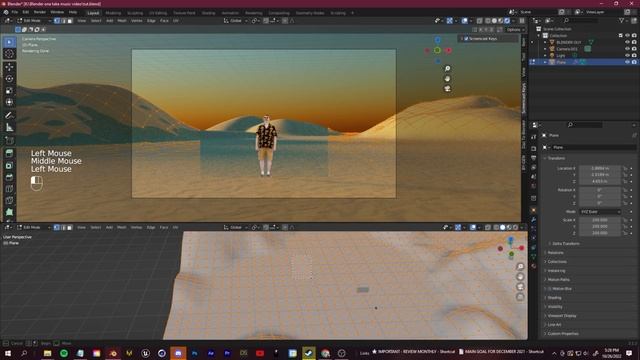
Task: Open the XYZ Euler rotation mode dropdown
Action: tap(600, 212)
